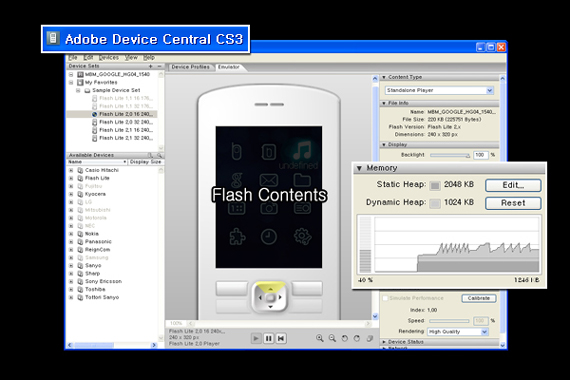The width and height of the screenshot is (570, 380).
Task: Collapse the Content Type section
Action: click(x=384, y=77)
